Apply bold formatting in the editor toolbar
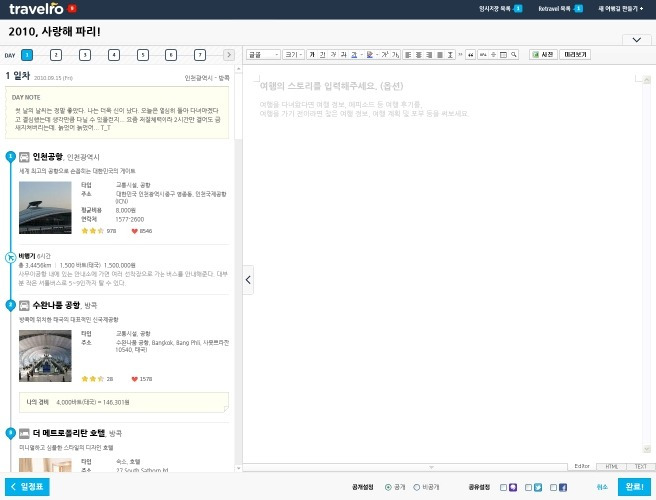 (x=312, y=55)
